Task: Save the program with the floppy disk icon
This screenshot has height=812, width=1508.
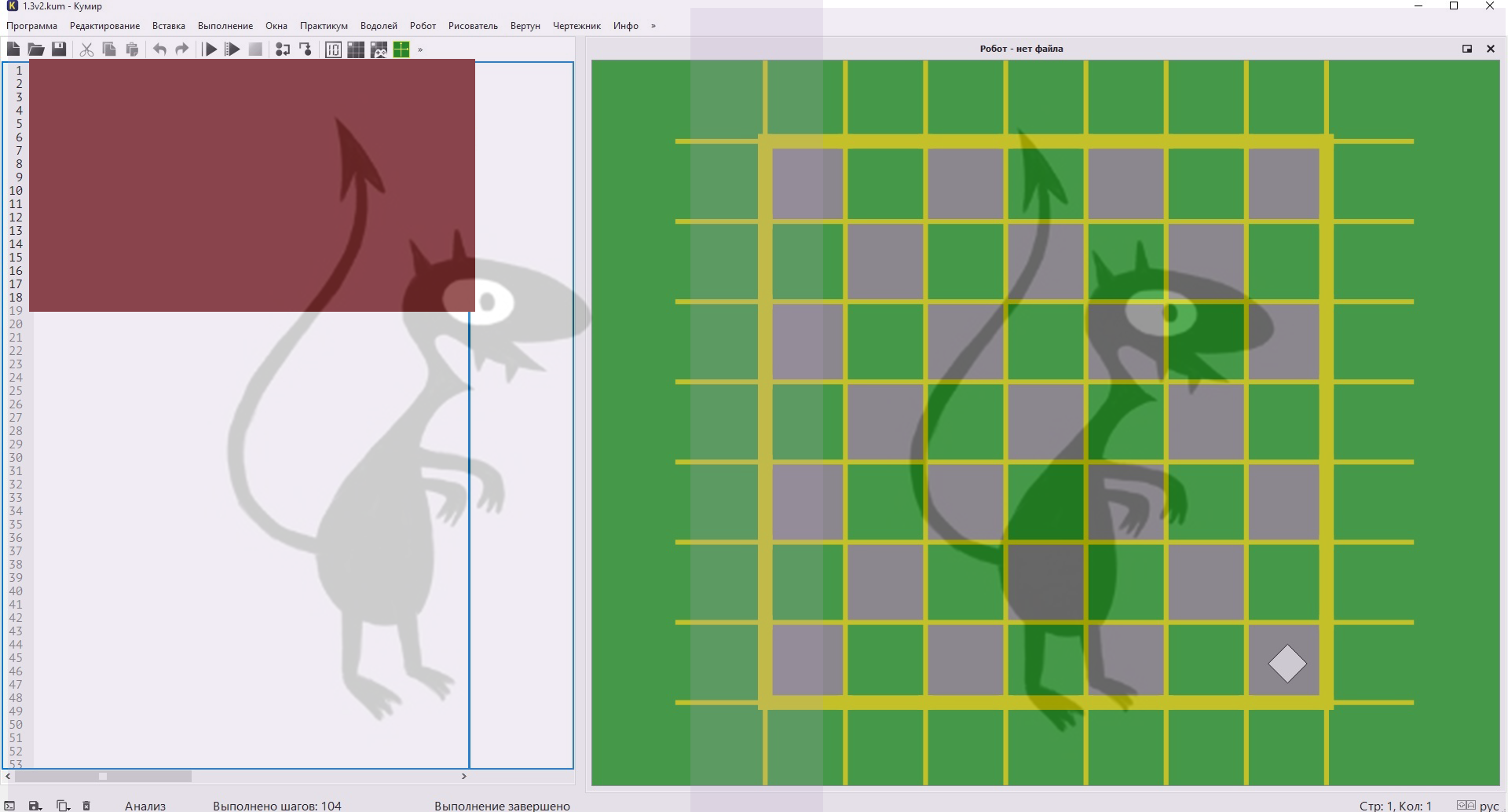Action: [x=59, y=49]
